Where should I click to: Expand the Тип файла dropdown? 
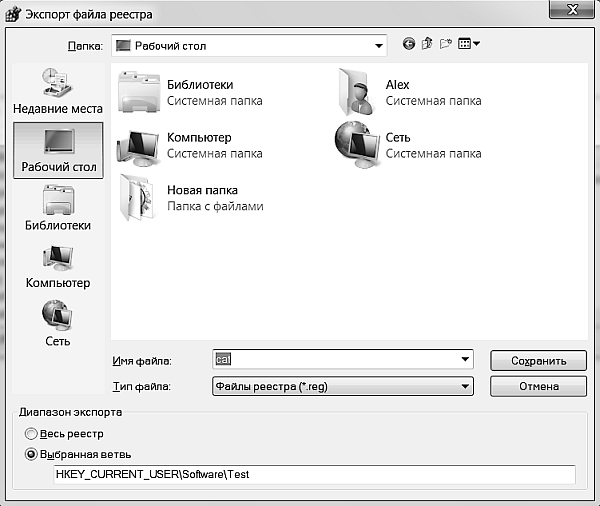coord(465,386)
